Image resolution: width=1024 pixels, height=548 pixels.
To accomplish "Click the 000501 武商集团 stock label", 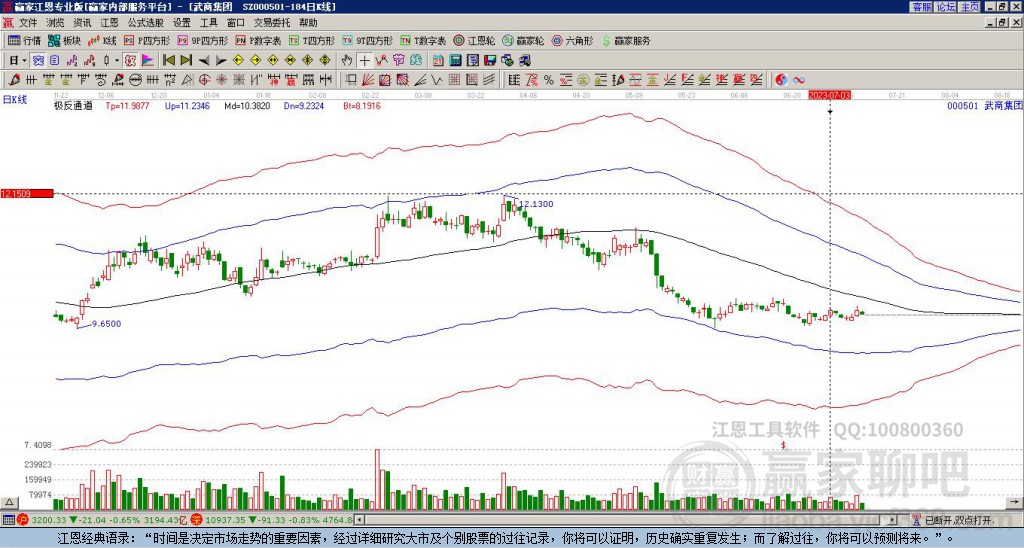I will pos(984,106).
